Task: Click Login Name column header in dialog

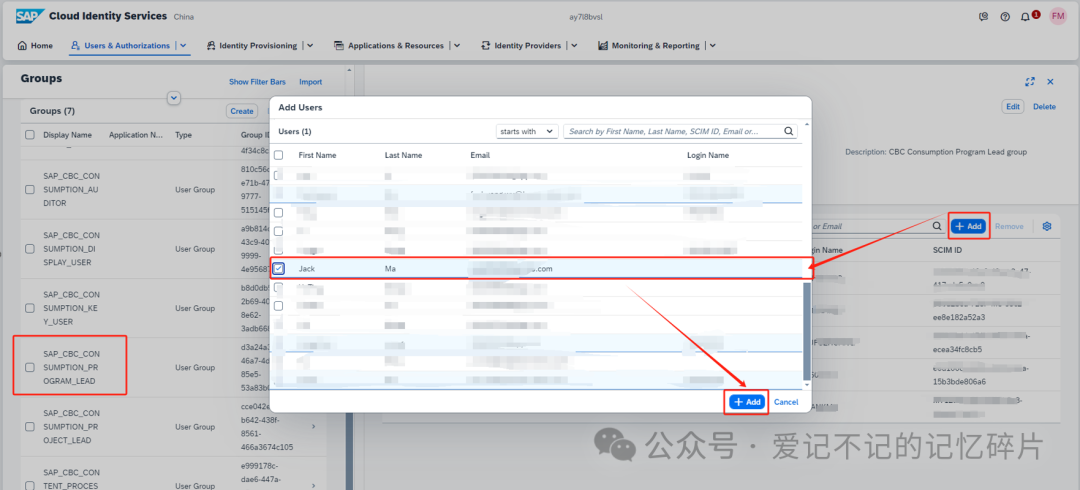Action: (708, 155)
